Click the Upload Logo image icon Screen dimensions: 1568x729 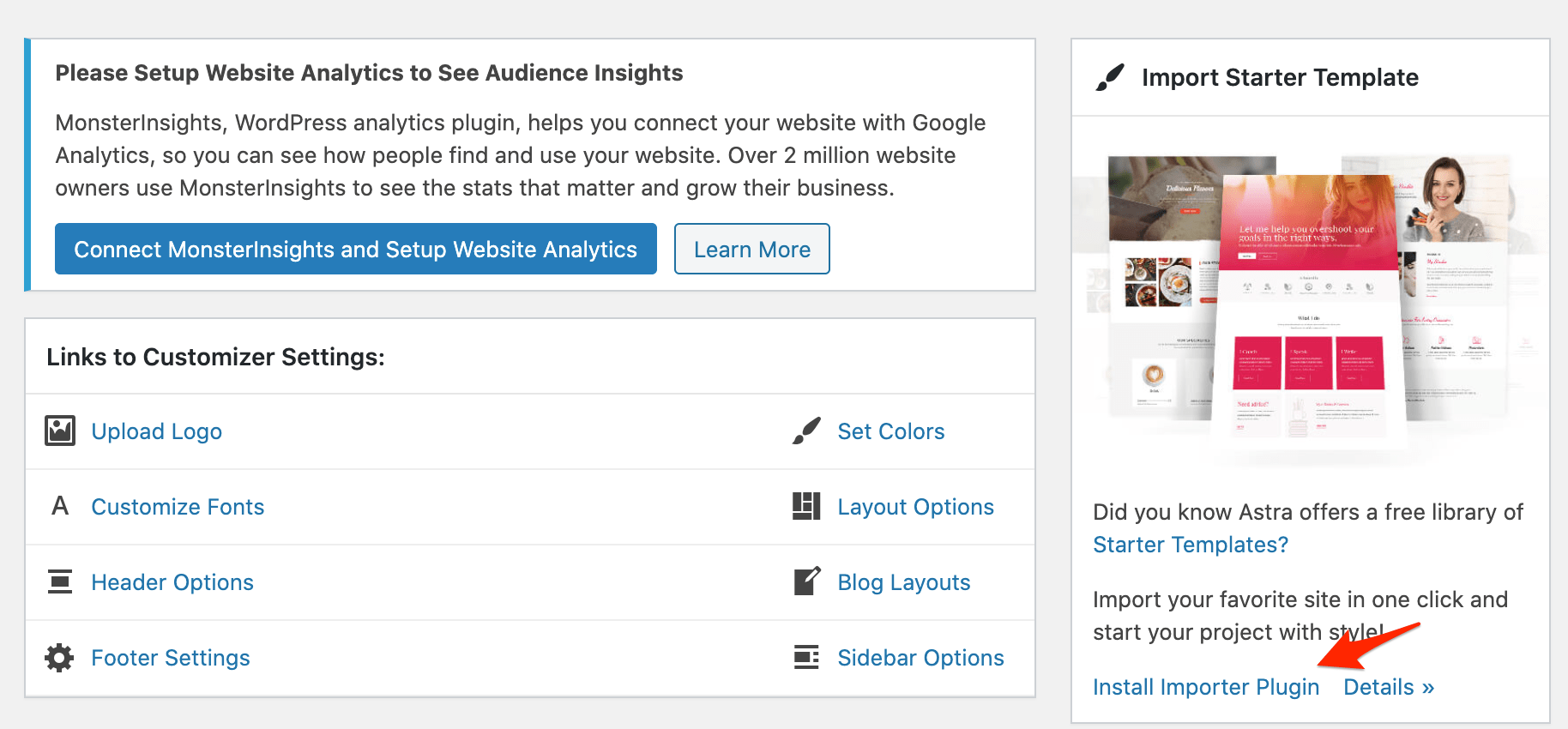click(x=60, y=431)
